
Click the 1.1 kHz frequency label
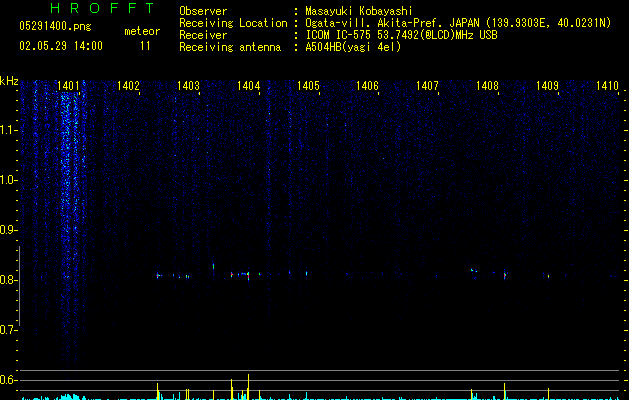point(9,130)
